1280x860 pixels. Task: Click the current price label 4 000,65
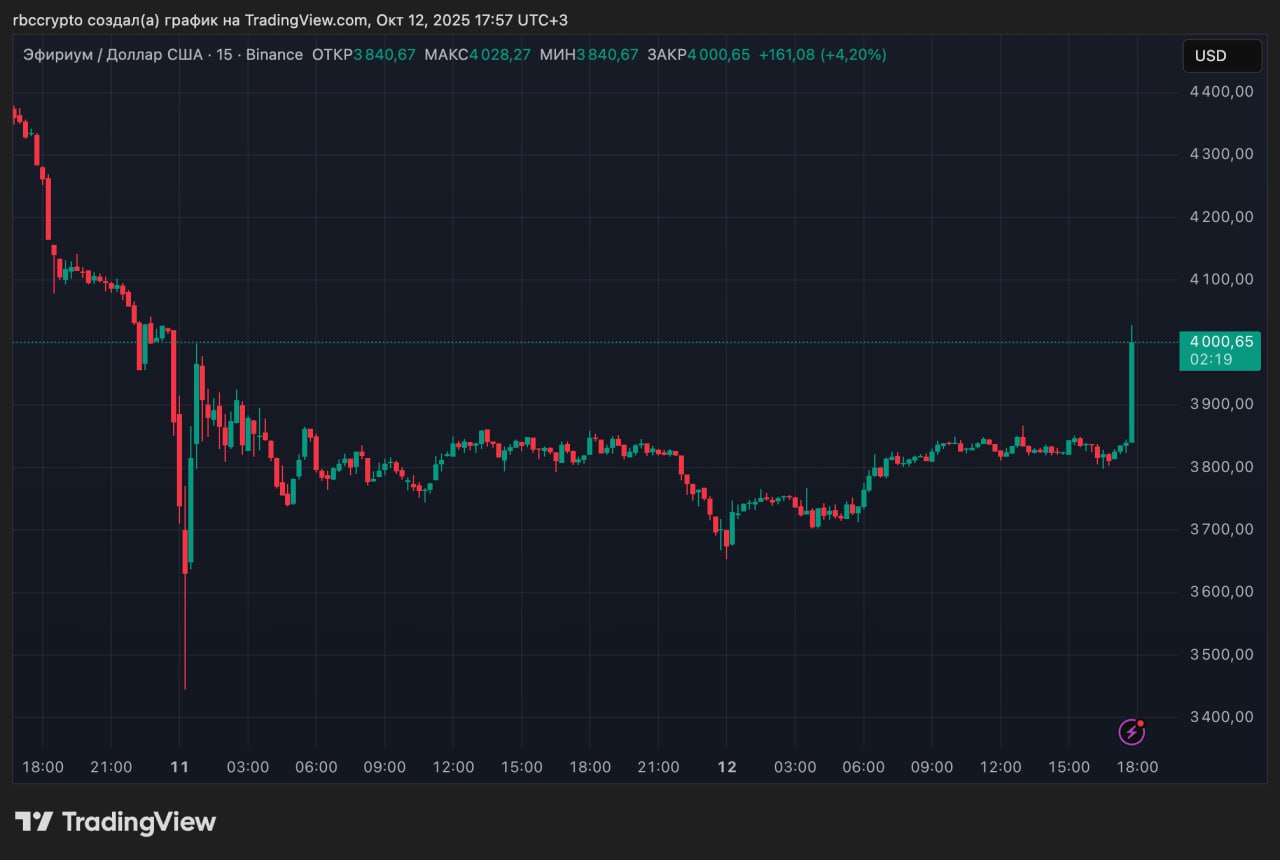[1219, 342]
